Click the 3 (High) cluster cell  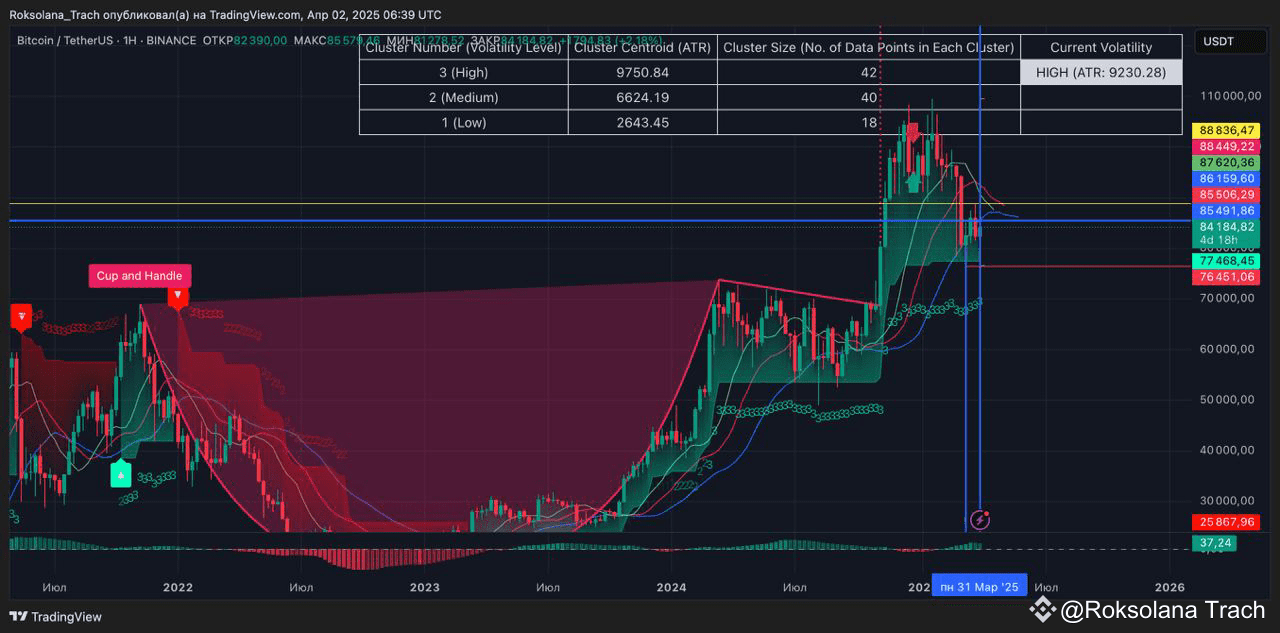coord(464,72)
